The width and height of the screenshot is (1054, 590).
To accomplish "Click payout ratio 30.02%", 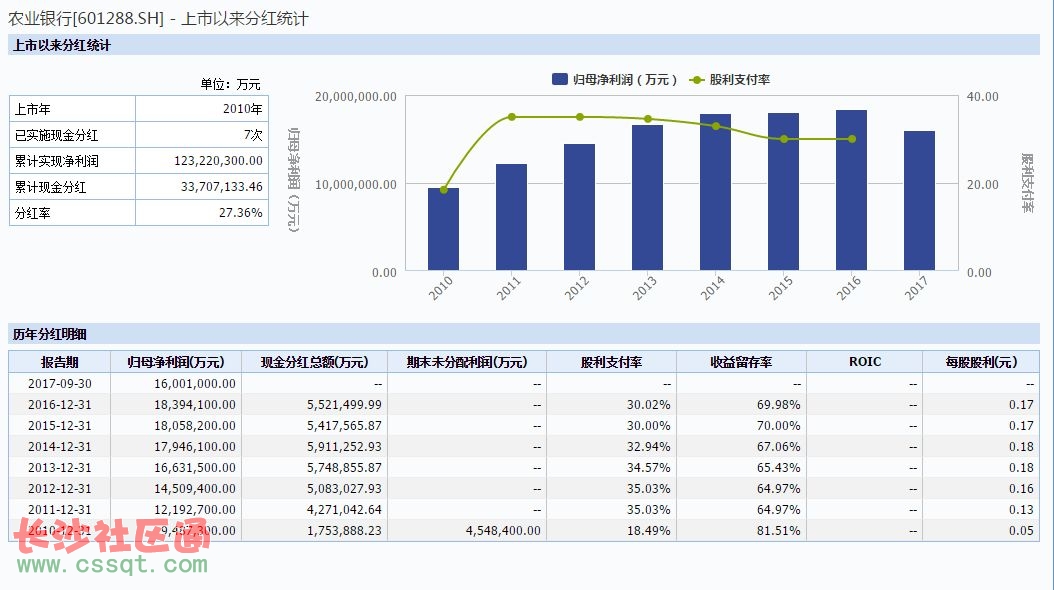I will pos(649,405).
